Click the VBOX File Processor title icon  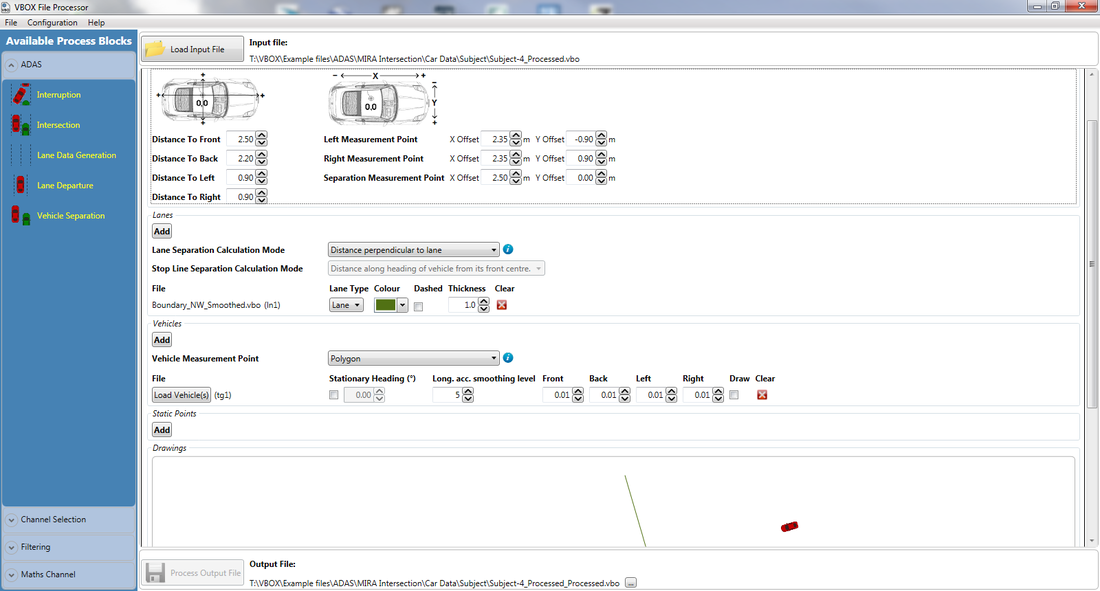click(x=6, y=7)
